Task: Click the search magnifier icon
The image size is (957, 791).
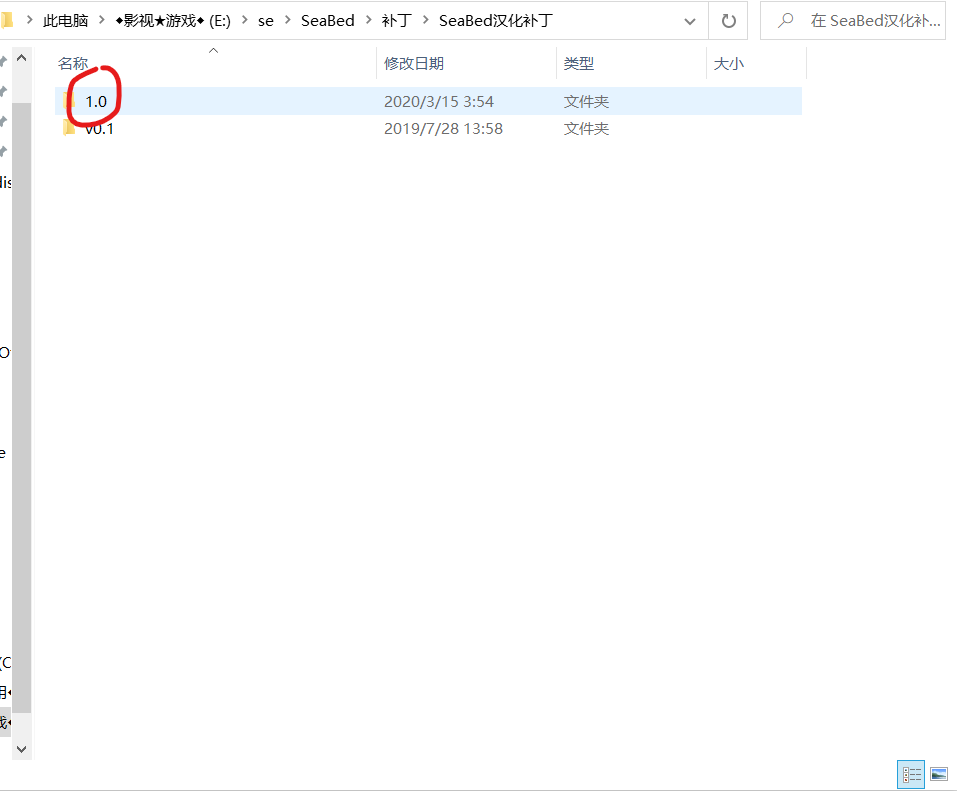Action: point(787,21)
